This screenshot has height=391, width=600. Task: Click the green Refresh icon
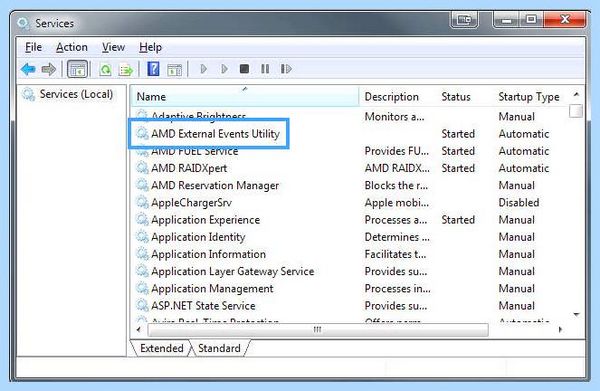click(105, 70)
